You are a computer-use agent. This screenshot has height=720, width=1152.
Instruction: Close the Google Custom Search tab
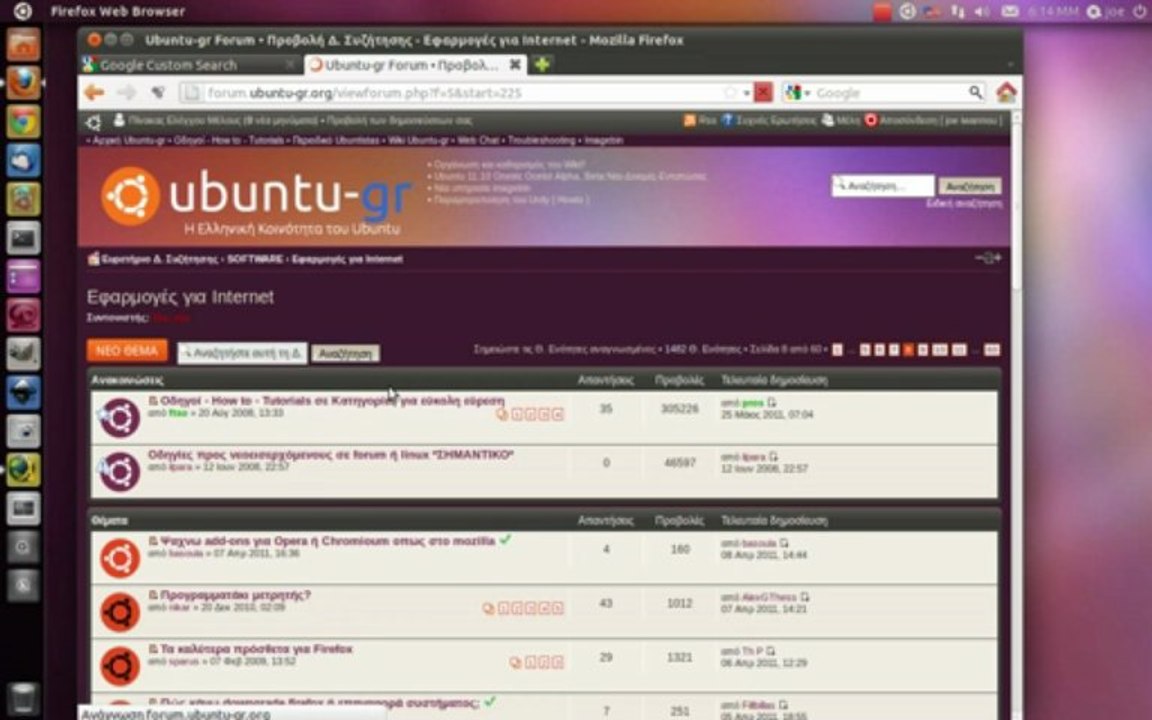(x=290, y=65)
